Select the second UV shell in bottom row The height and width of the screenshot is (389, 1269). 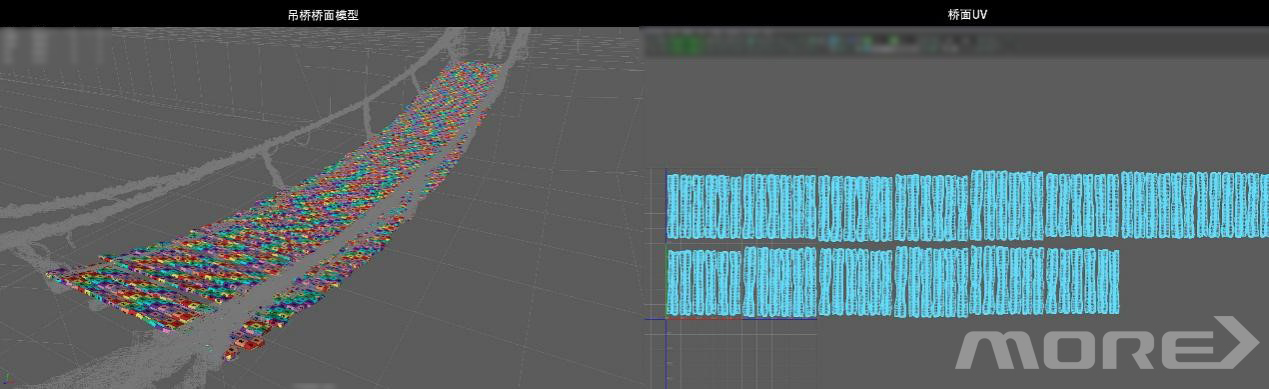click(x=780, y=281)
